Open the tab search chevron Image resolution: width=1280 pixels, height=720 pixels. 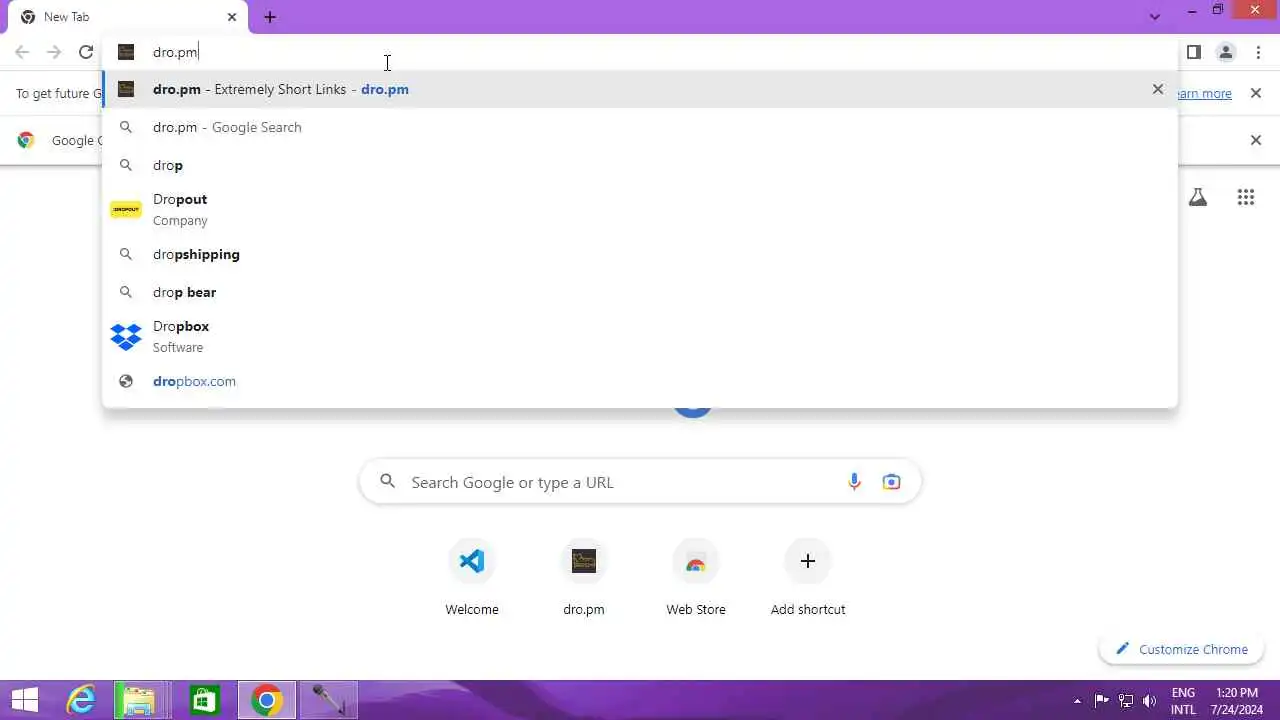click(x=1155, y=17)
